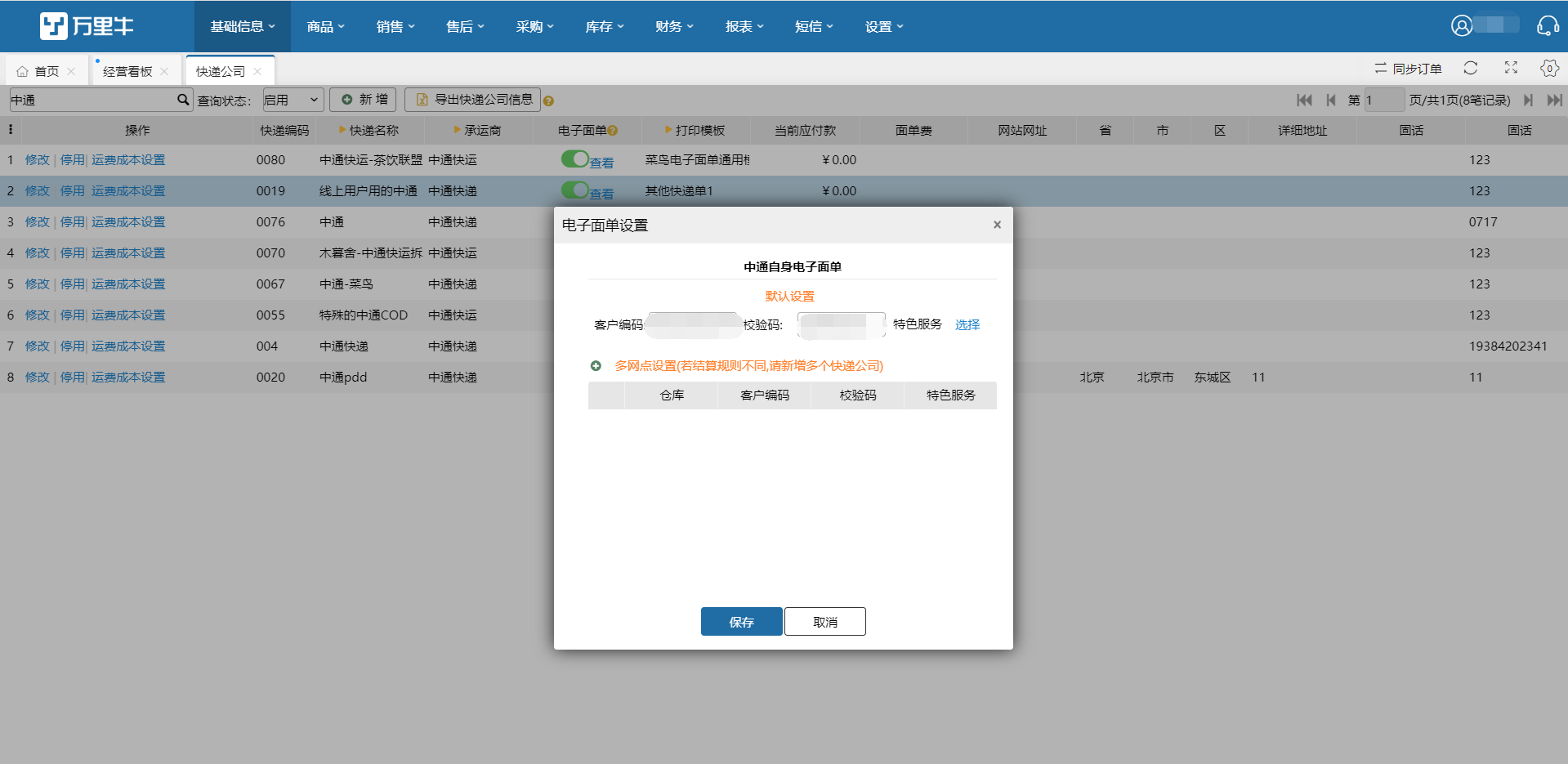The height and width of the screenshot is (764, 1568).
Task: Expand the 库存 menu
Action: click(x=605, y=26)
